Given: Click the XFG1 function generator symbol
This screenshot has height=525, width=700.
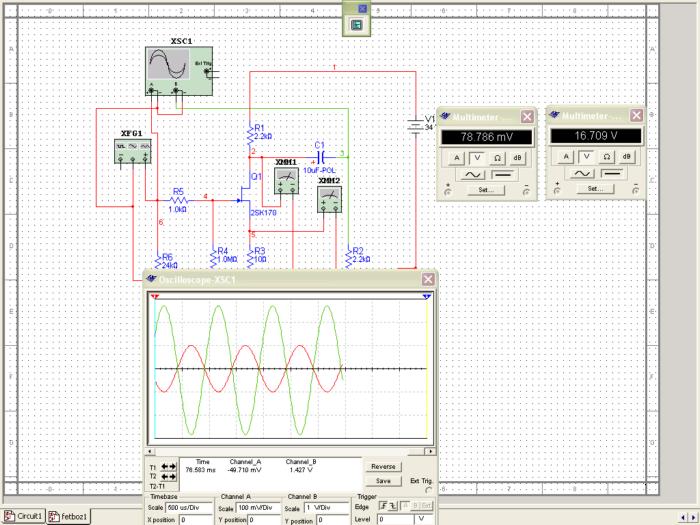Looking at the screenshot, I should (x=133, y=151).
